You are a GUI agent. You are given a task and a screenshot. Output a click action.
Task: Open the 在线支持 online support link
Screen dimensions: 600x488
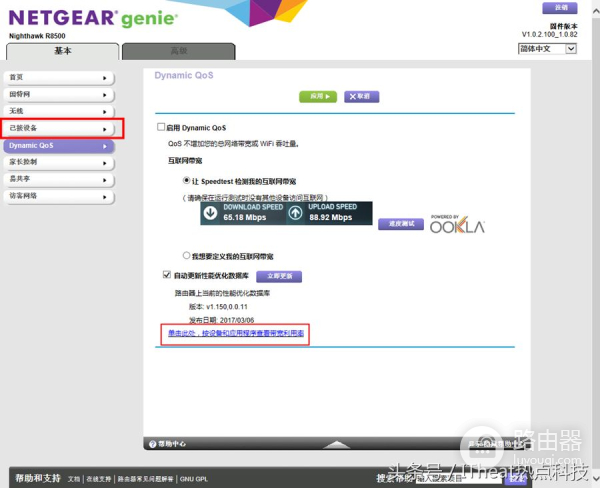tap(98, 479)
